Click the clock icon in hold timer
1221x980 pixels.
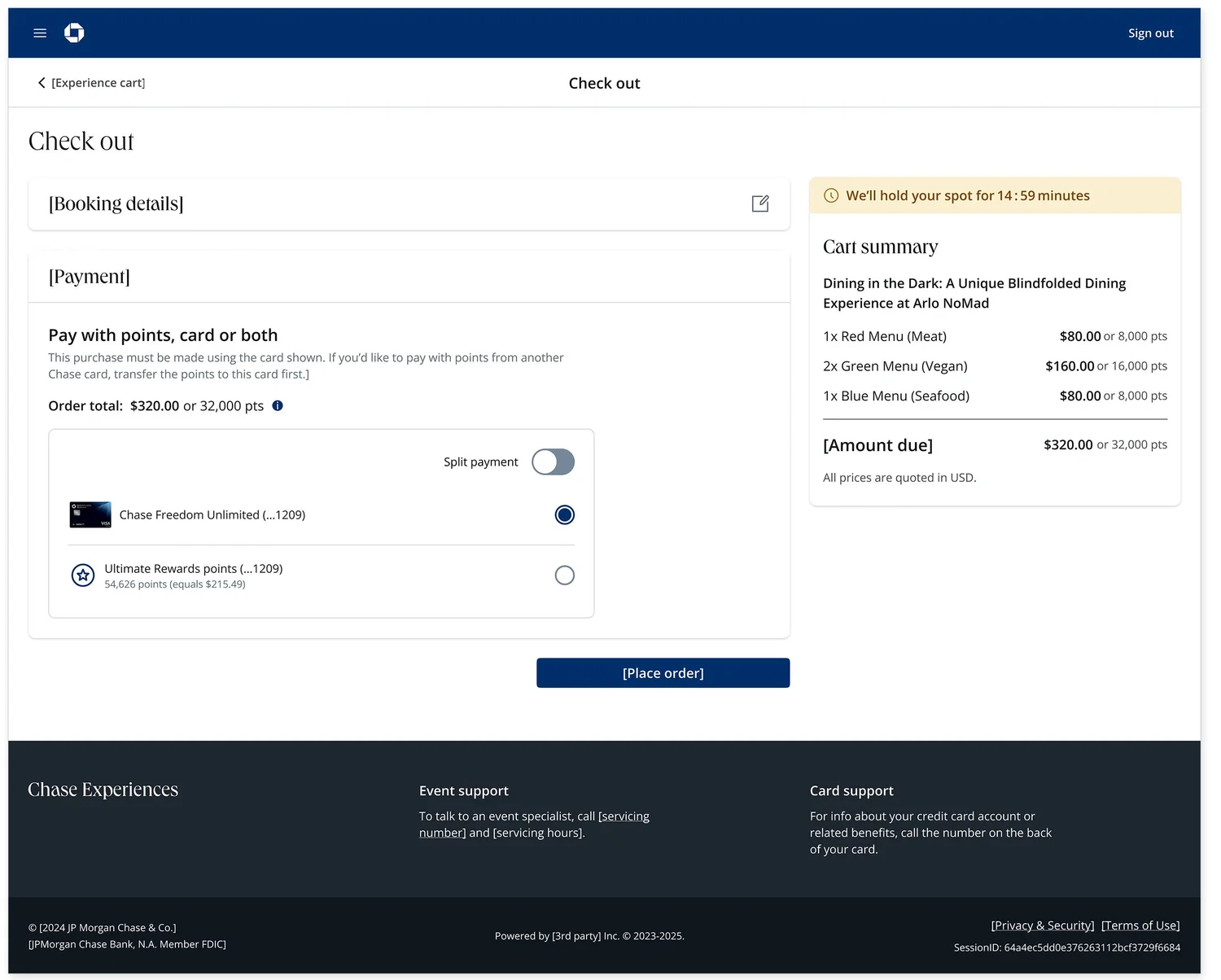(x=831, y=195)
